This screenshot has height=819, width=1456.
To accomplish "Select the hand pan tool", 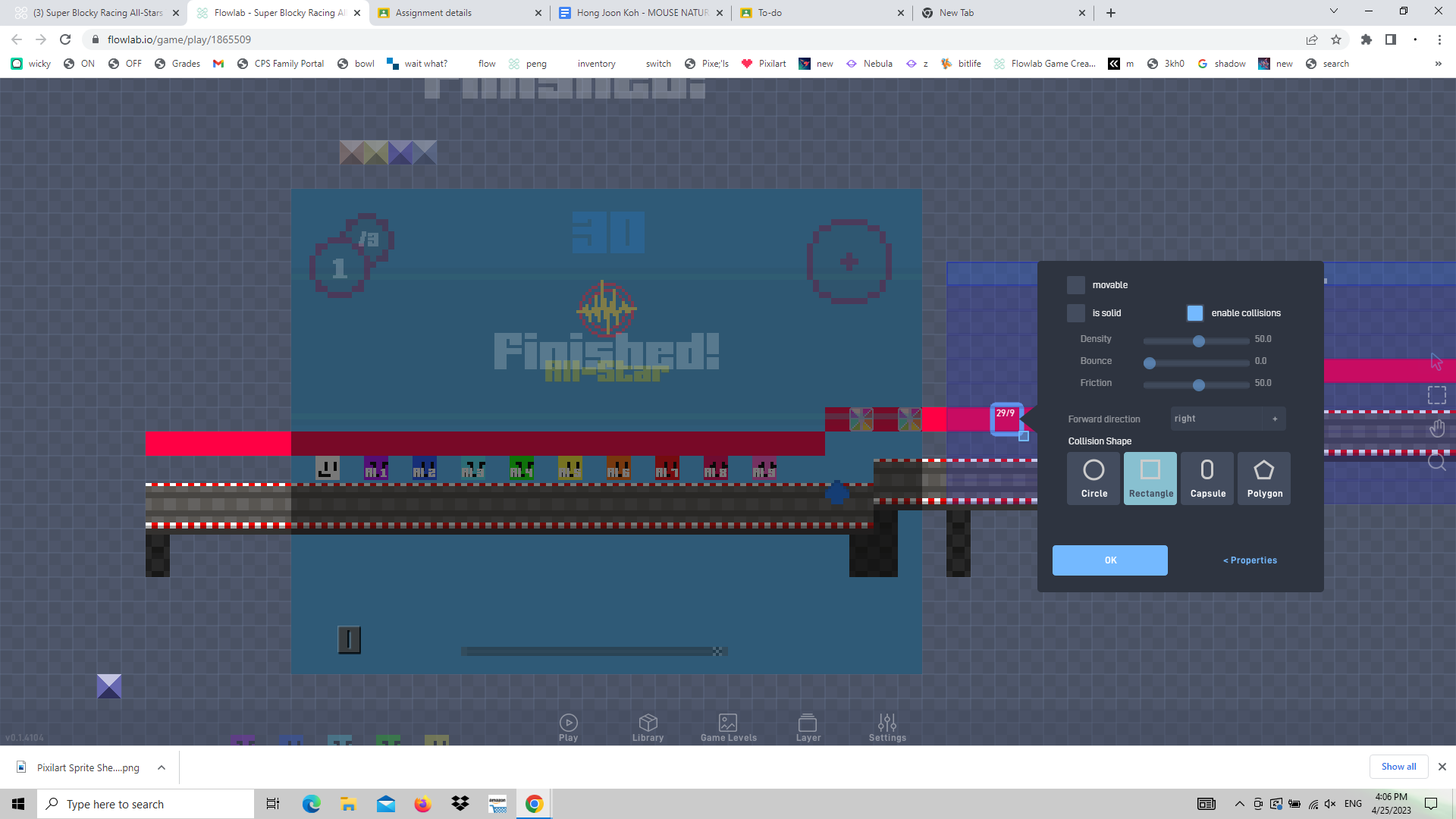I will (1436, 428).
